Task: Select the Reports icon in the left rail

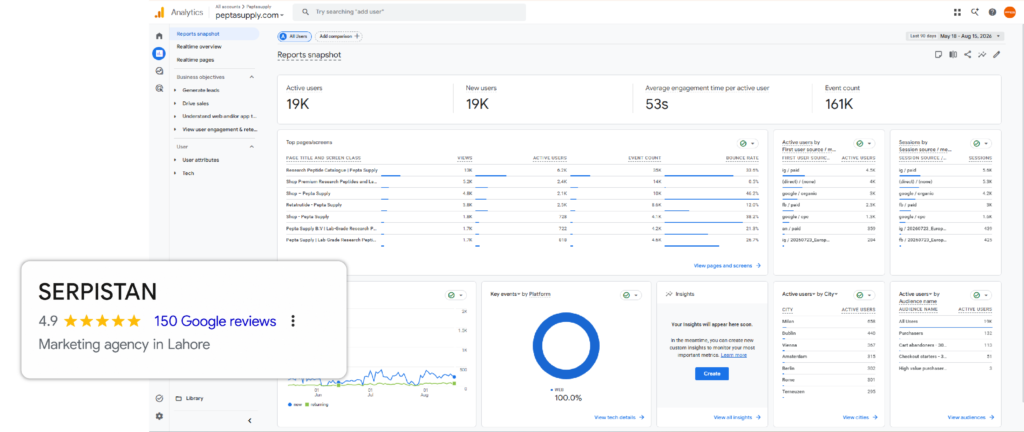Action: click(159, 54)
